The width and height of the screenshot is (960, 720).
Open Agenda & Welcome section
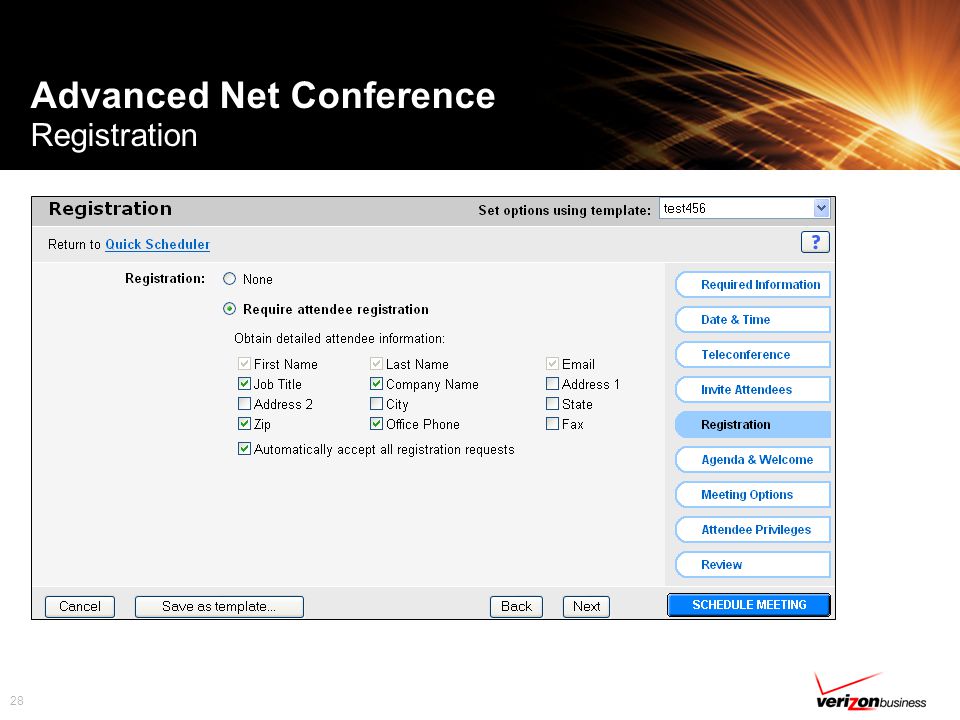tap(752, 459)
